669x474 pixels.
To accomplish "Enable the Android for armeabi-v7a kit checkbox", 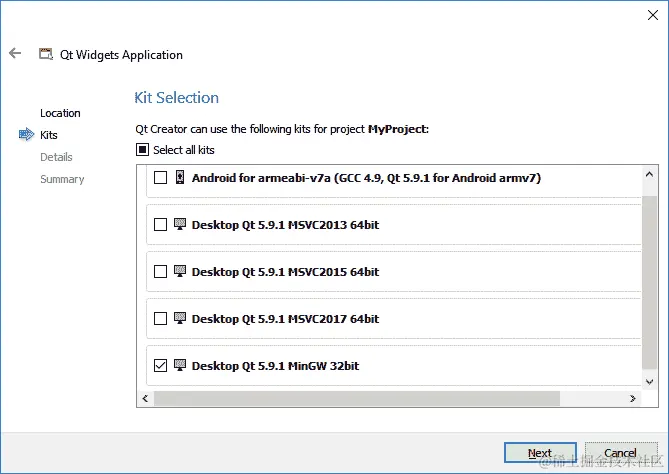I will coord(160,177).
